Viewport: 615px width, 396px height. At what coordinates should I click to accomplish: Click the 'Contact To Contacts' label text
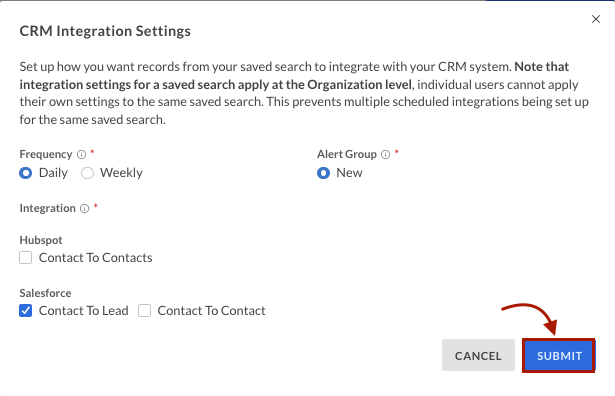[x=95, y=258]
